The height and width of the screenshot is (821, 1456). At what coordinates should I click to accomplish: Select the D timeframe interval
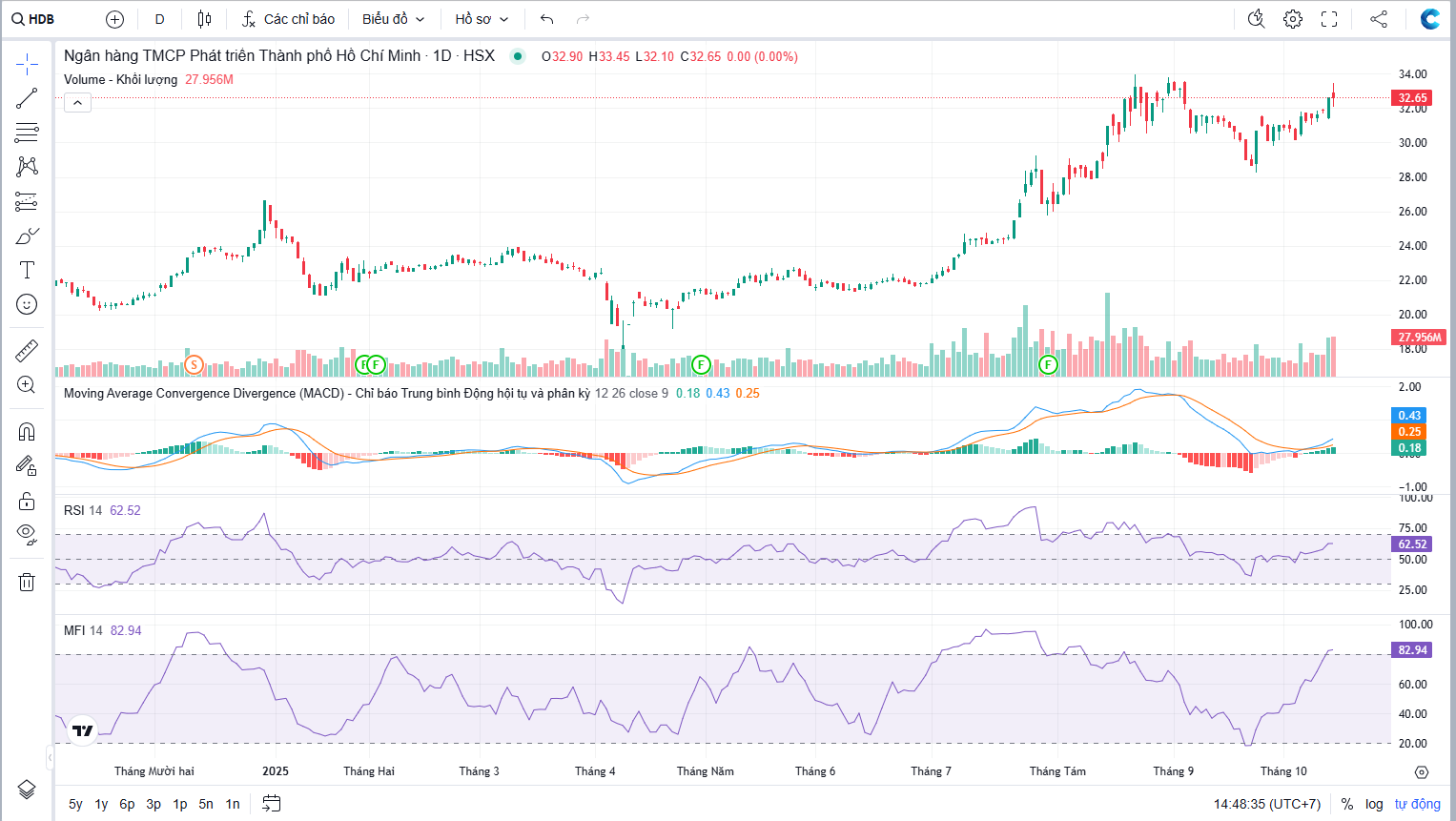coord(159,19)
